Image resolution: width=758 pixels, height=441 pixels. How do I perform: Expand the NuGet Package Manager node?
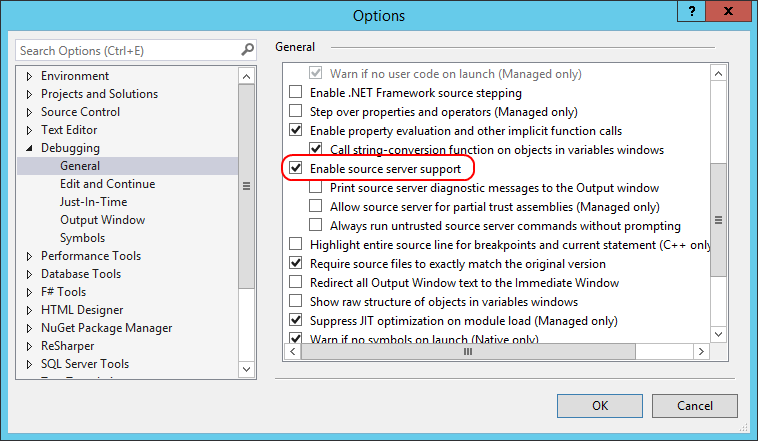[x=29, y=328]
